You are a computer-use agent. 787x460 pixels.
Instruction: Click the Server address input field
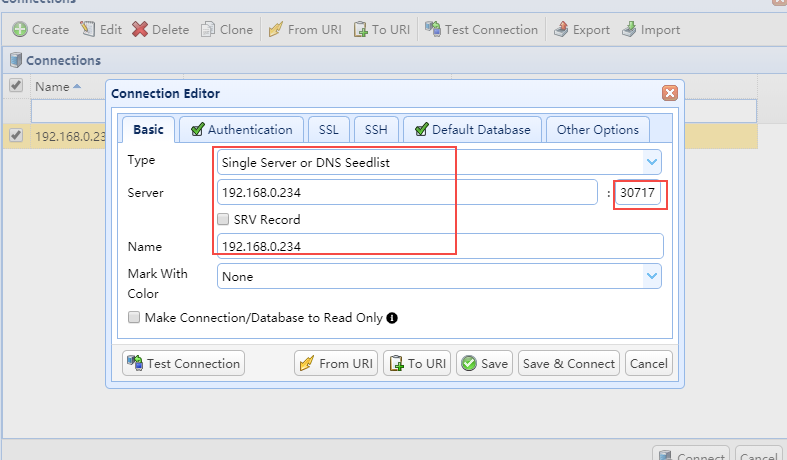point(407,192)
